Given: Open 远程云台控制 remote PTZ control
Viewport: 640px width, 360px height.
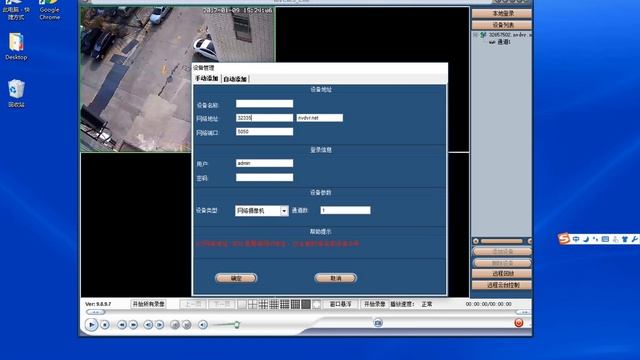Looking at the screenshot, I should (x=502, y=285).
